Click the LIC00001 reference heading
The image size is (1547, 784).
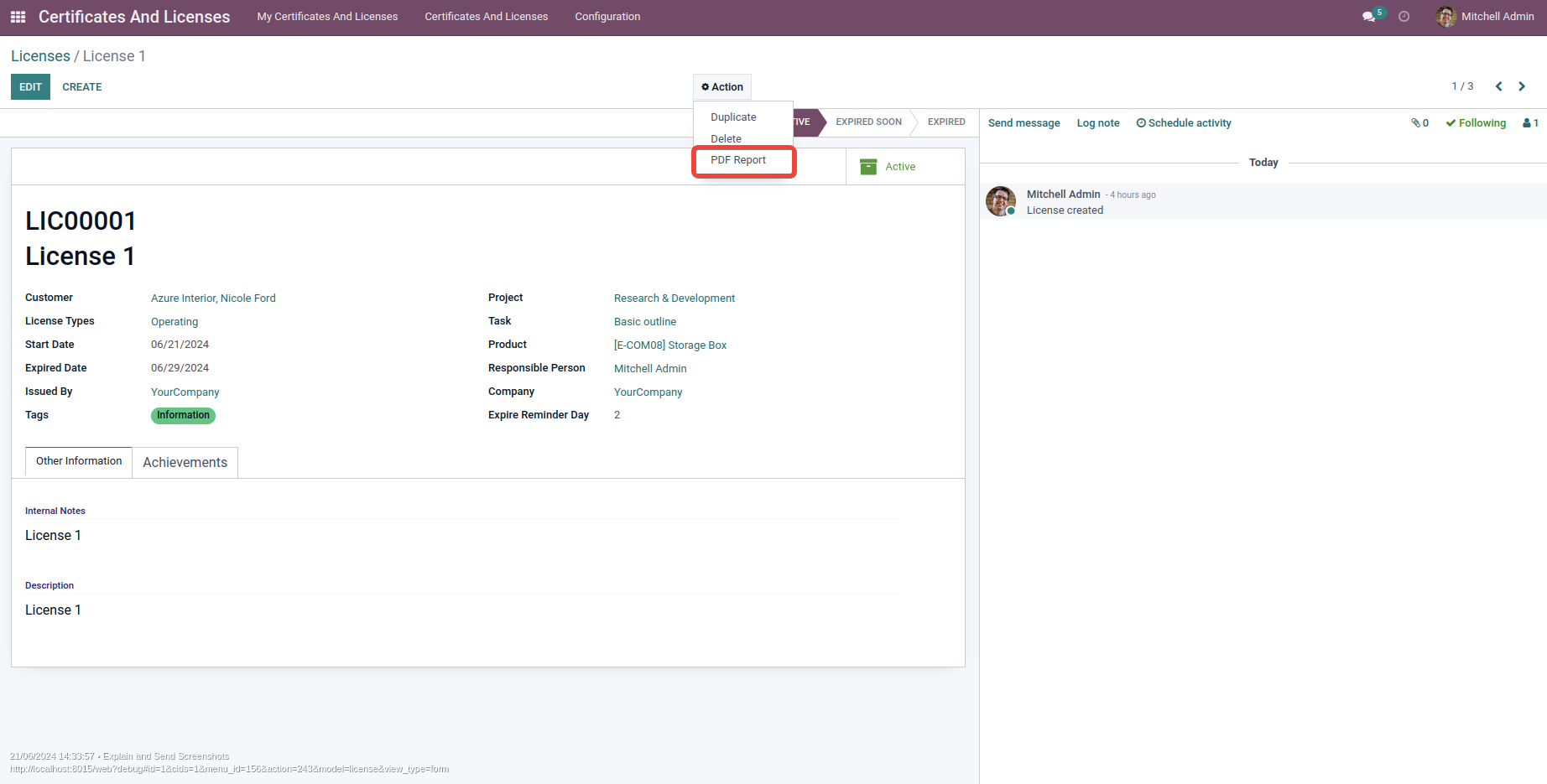pos(81,221)
